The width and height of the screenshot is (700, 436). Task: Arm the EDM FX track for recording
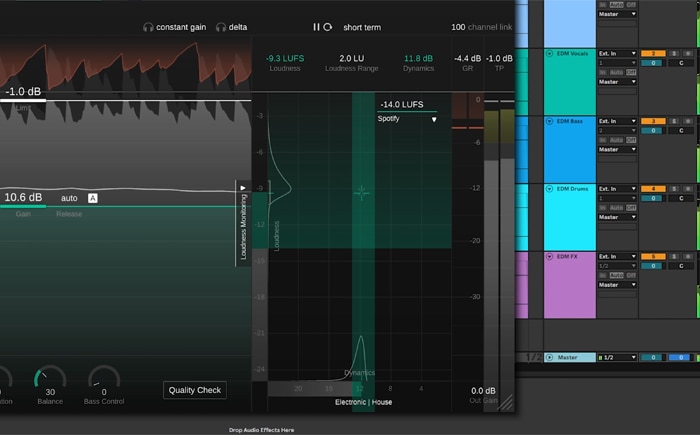pyautogui.click(x=688, y=257)
